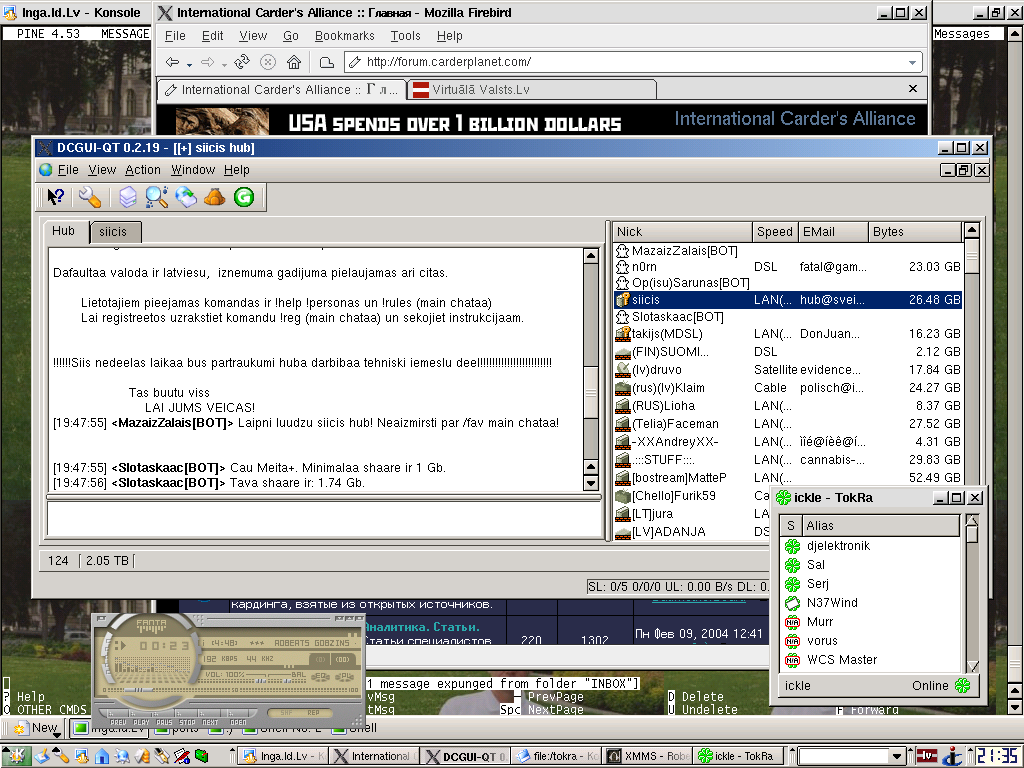This screenshot has width=1024, height=768.
Task: Click the ickle Online status flower icon
Action: [963, 685]
